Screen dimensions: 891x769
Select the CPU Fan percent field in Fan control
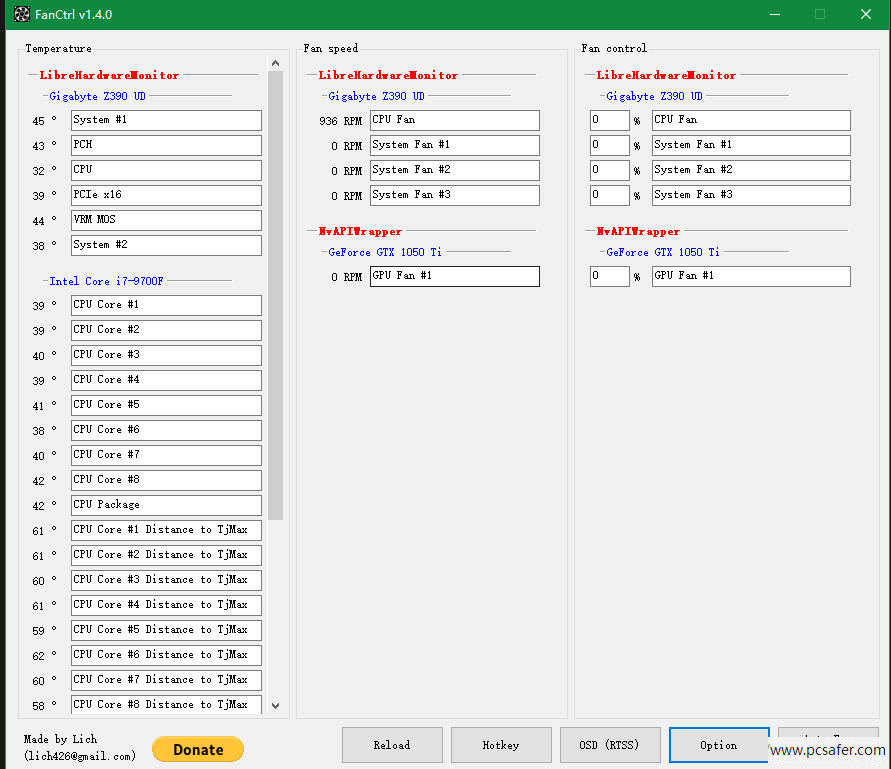point(609,120)
